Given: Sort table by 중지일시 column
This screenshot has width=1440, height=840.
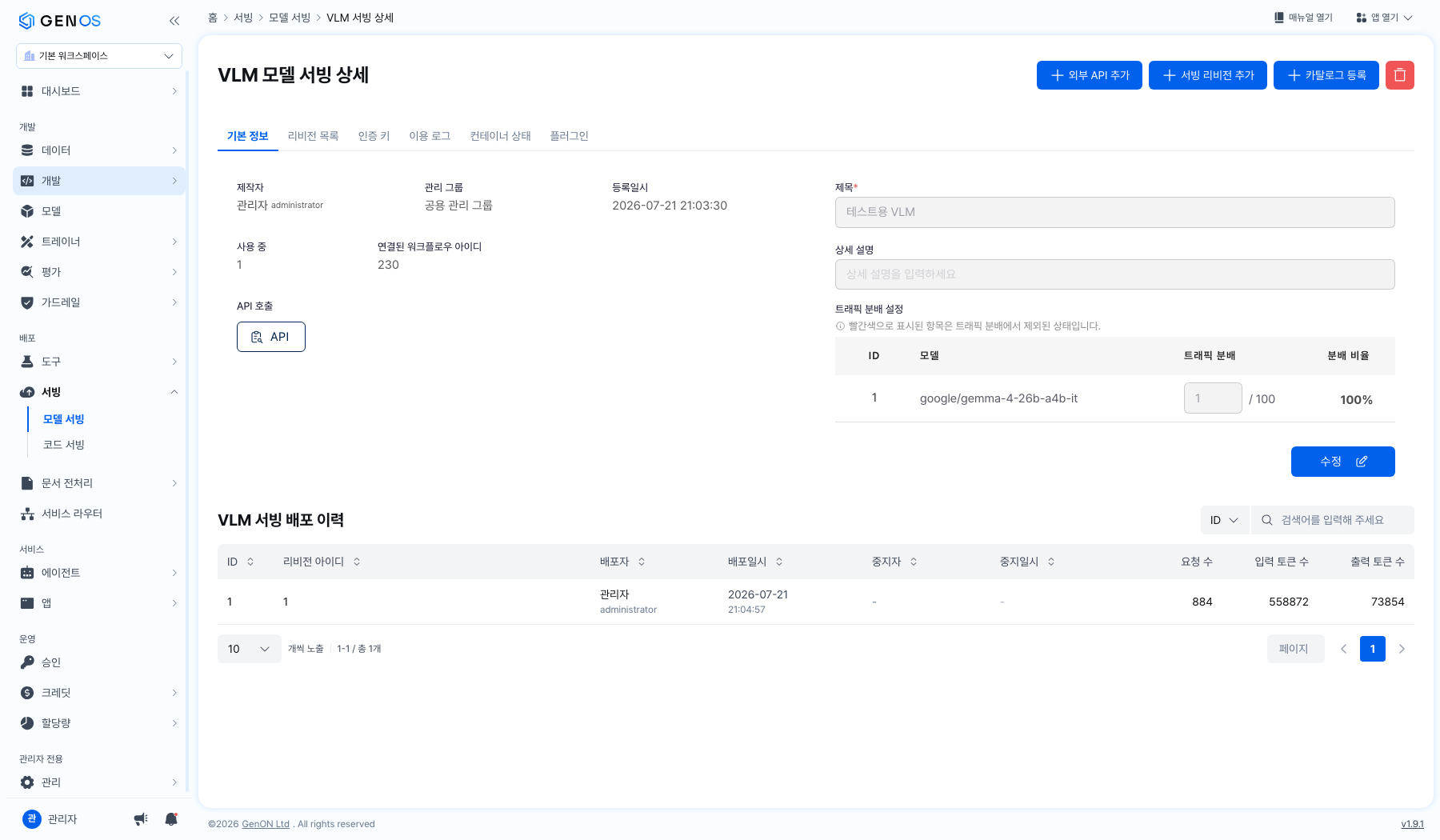Looking at the screenshot, I should 1051,562.
